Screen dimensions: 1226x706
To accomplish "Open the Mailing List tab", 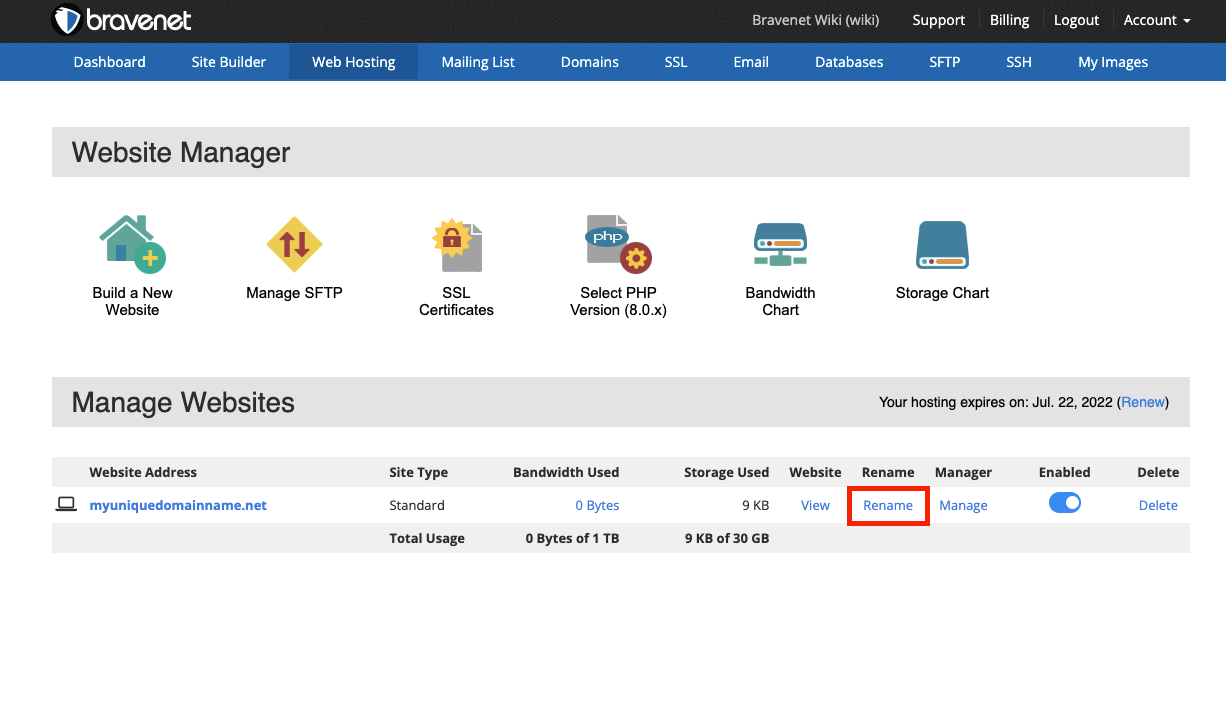I will tap(478, 62).
